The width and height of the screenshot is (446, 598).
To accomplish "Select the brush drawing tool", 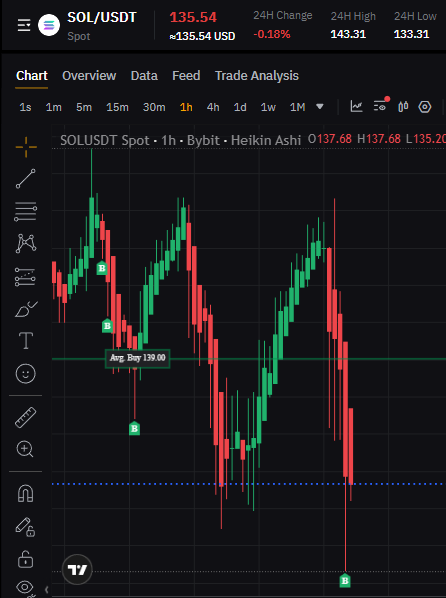I will tap(26, 309).
